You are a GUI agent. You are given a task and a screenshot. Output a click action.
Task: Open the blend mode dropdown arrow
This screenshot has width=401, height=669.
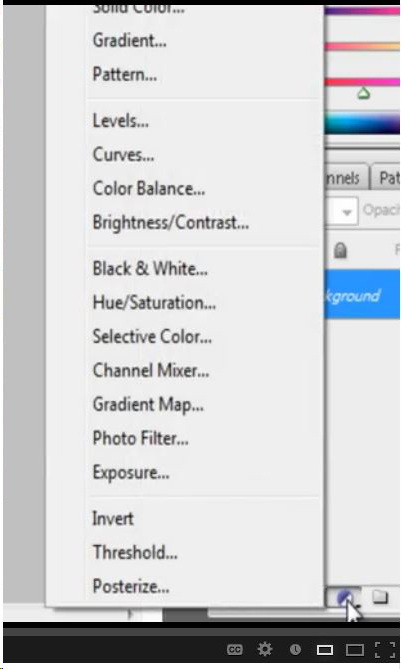pos(347,212)
